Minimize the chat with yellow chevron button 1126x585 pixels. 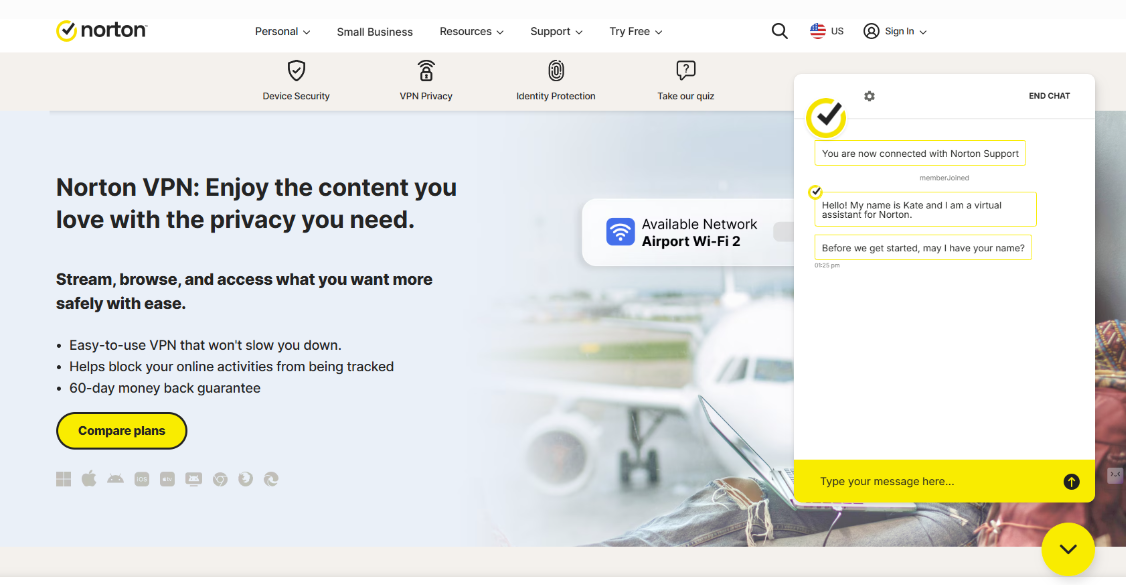1068,549
